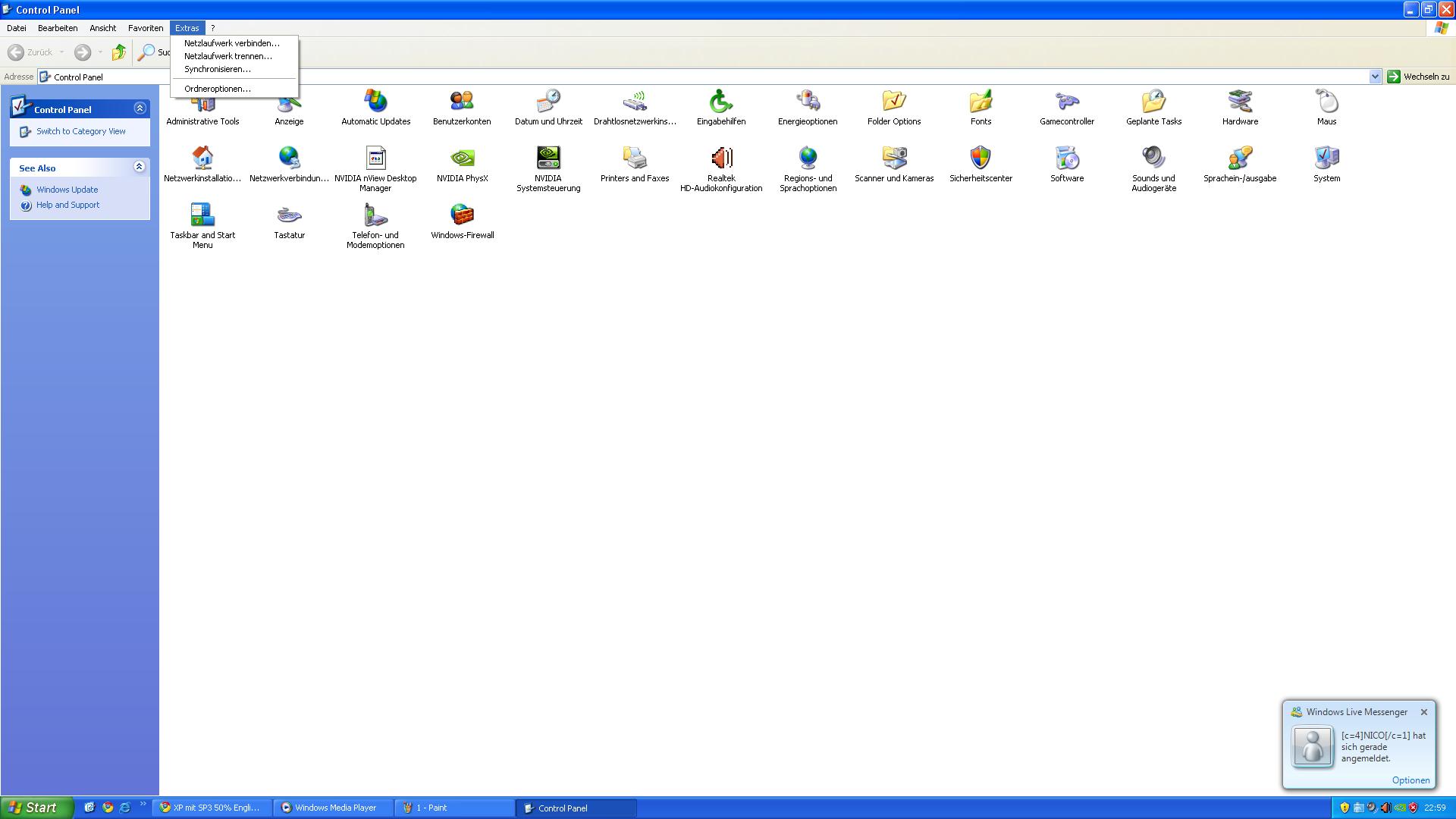Open the NVIDIA PhysX icon

pyautogui.click(x=462, y=158)
